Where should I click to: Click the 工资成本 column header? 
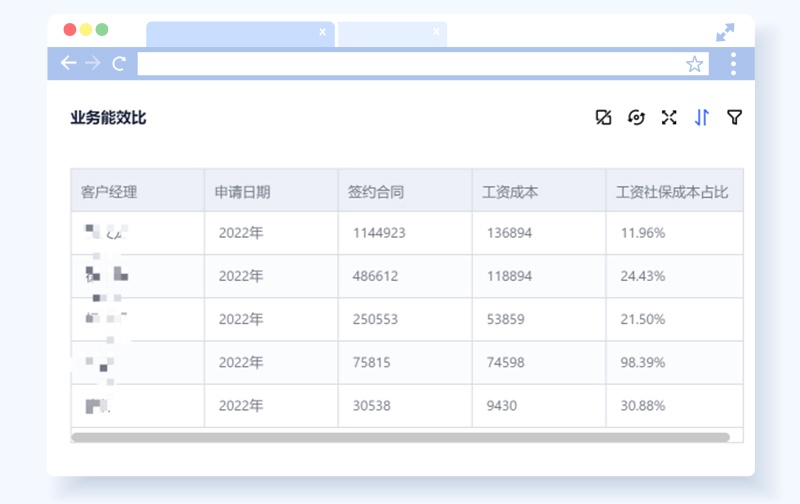click(510, 191)
